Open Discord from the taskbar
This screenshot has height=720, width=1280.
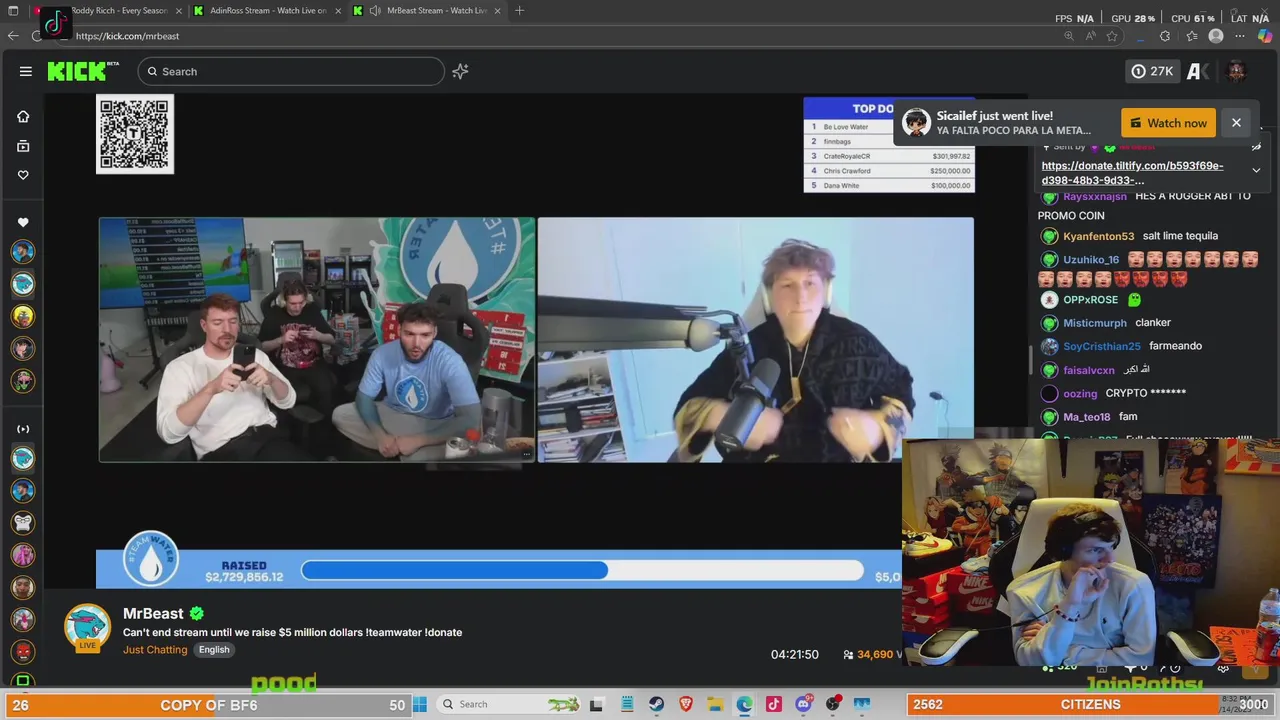(x=803, y=704)
